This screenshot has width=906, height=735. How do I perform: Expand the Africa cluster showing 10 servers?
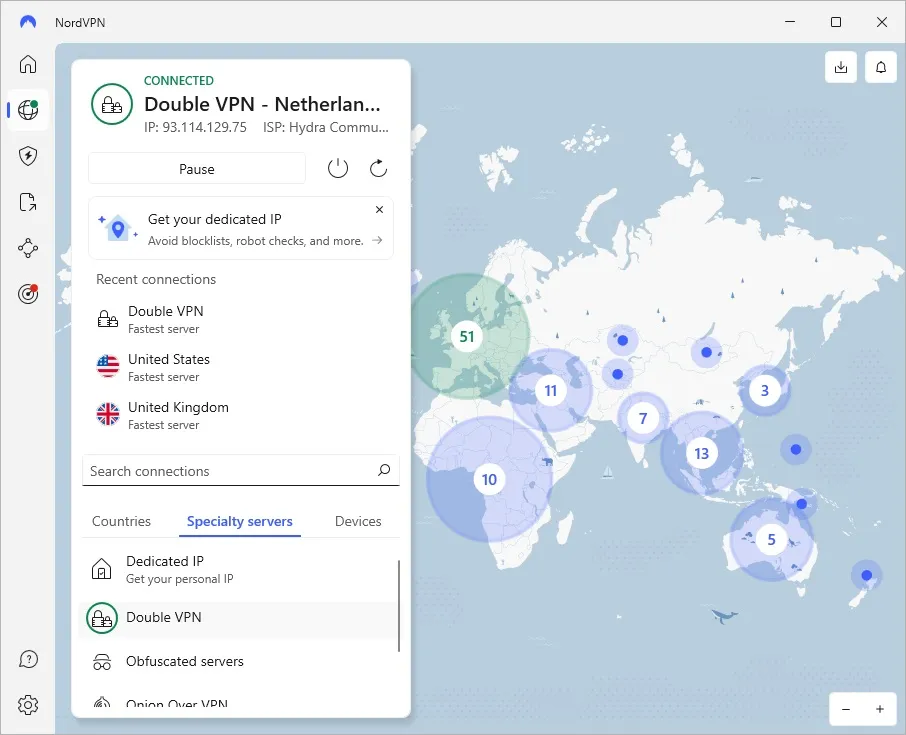[x=489, y=479]
